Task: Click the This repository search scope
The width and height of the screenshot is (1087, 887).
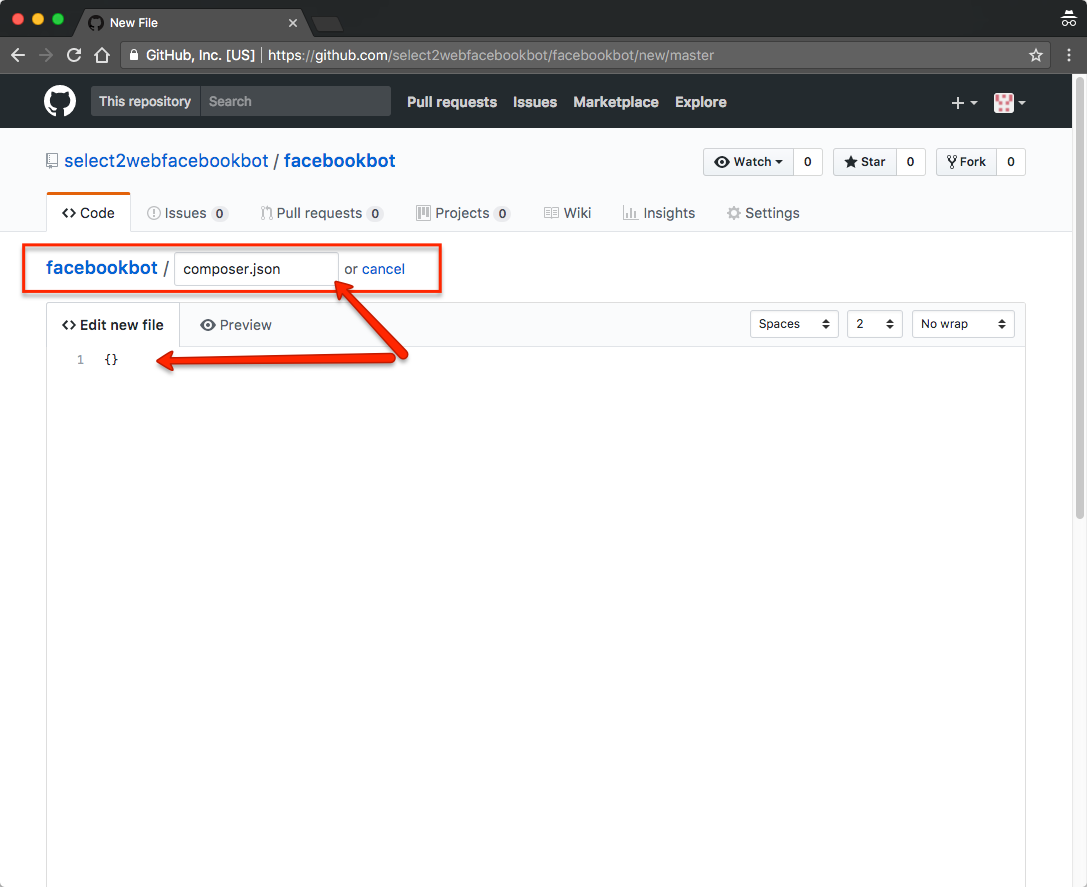Action: [x=145, y=101]
